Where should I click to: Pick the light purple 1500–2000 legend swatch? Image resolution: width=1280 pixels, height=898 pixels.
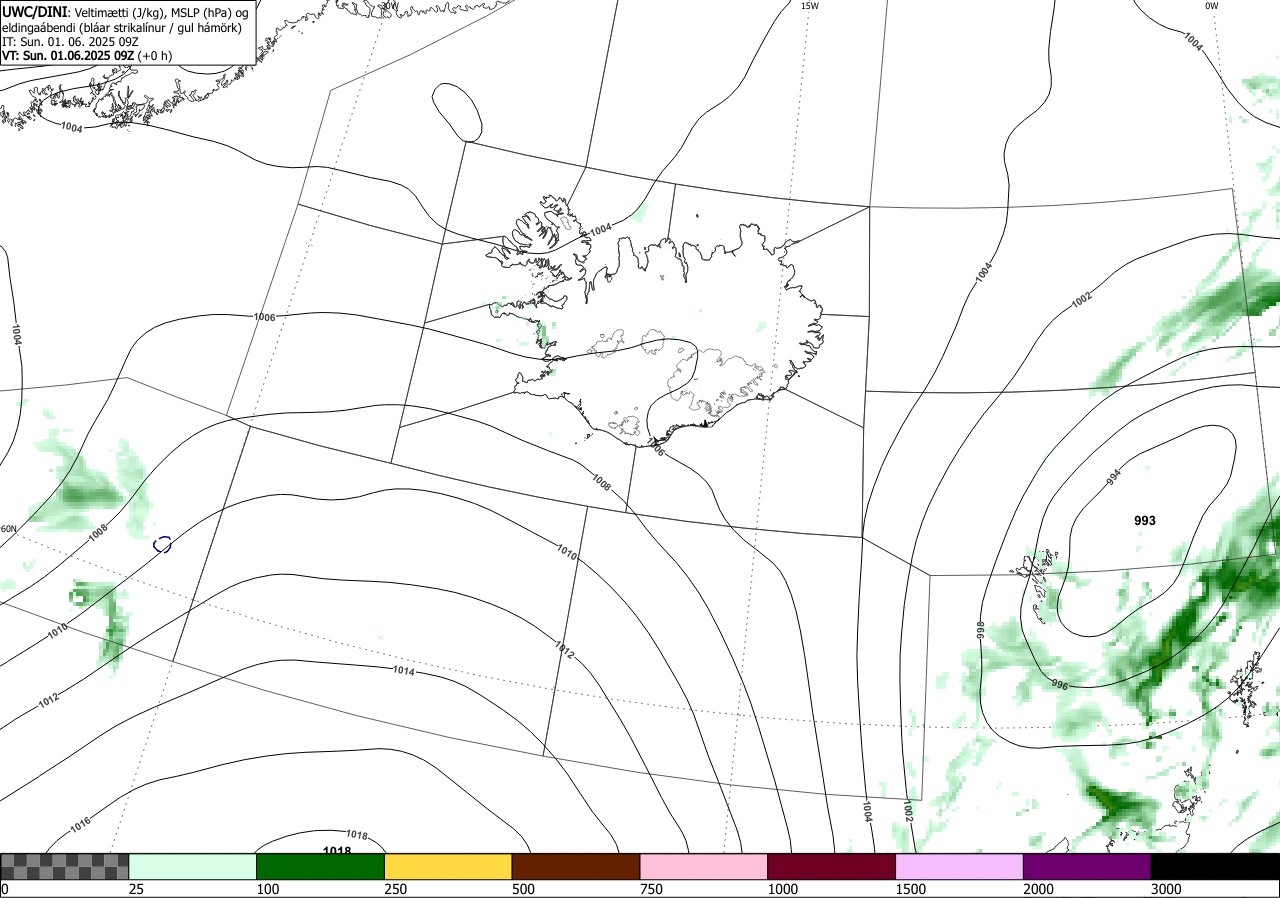(x=960, y=866)
